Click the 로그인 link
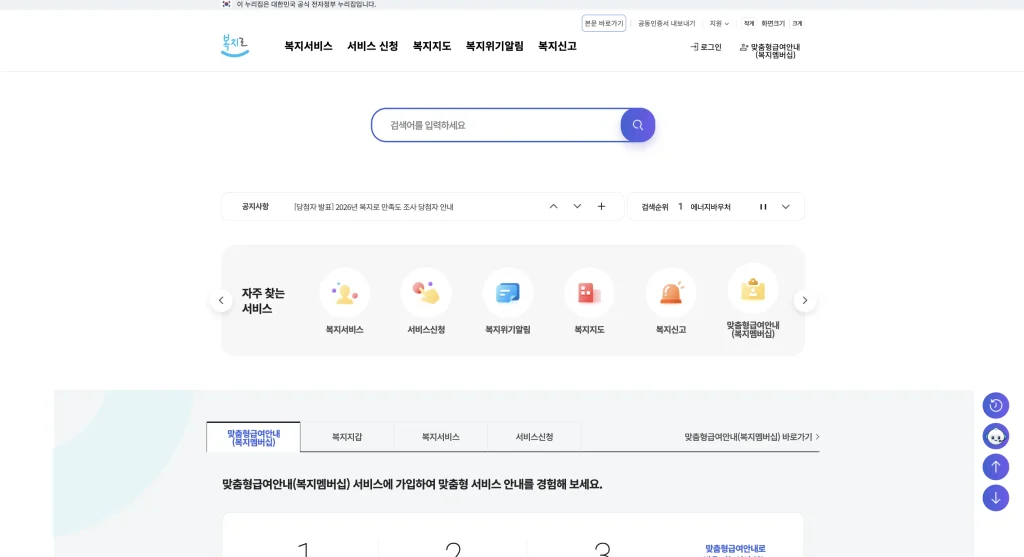 click(706, 47)
